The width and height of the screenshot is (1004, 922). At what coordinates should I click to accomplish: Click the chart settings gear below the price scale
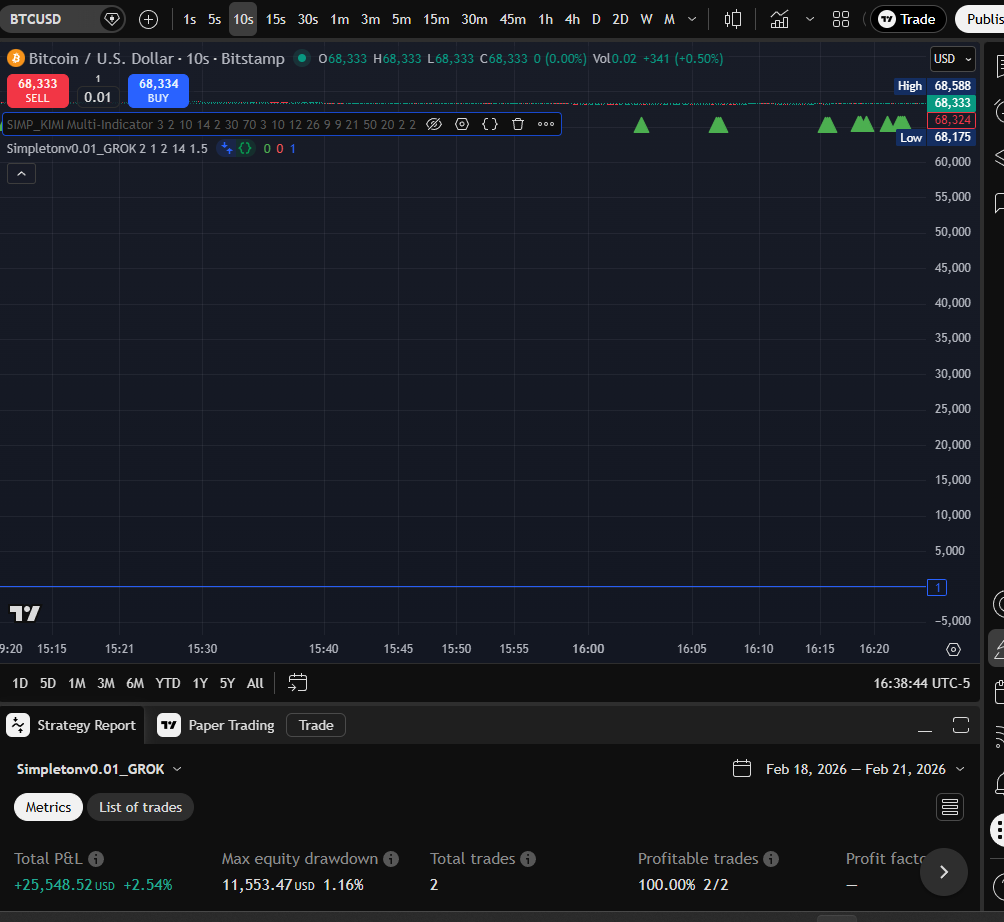pos(953,650)
